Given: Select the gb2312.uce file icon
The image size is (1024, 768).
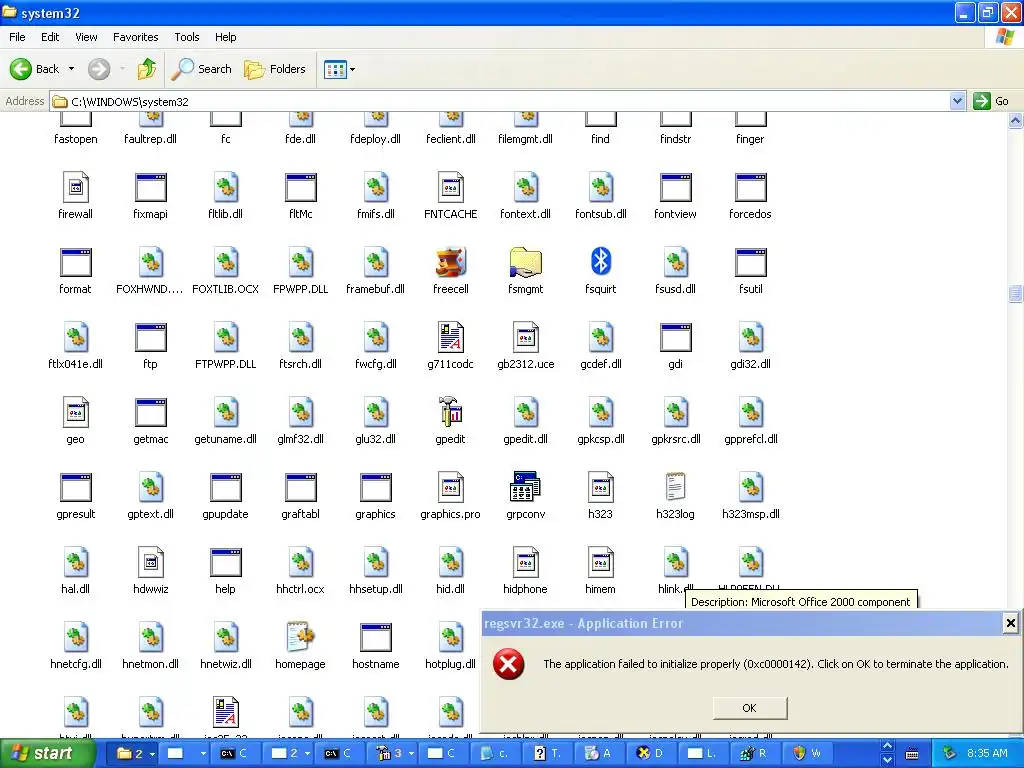Looking at the screenshot, I should (x=526, y=338).
